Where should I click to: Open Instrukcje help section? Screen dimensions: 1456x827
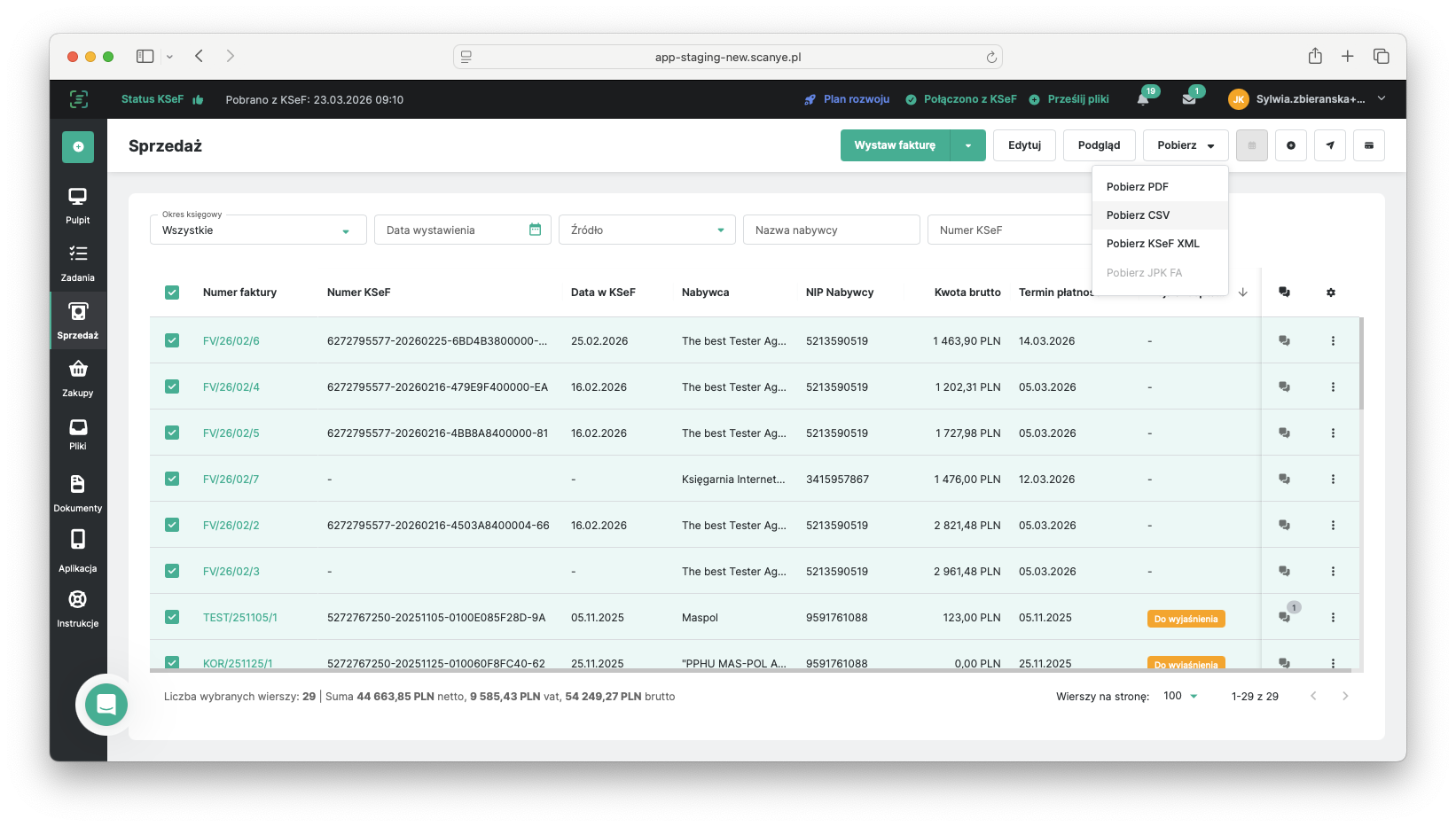[78, 608]
